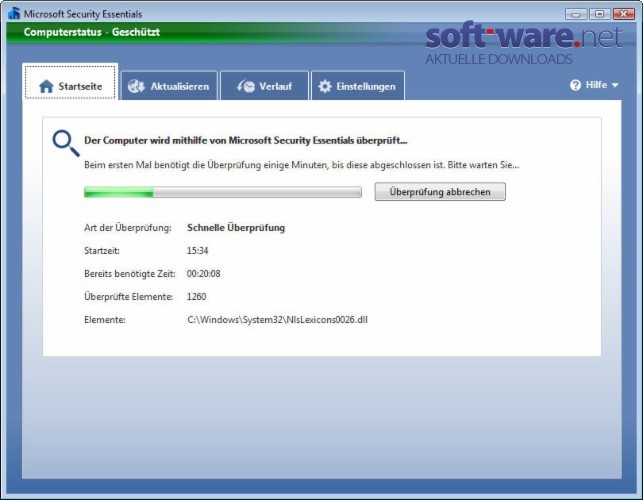Click the history icon on Verlauf tab
Image resolution: width=643 pixels, height=500 pixels.
(x=246, y=86)
